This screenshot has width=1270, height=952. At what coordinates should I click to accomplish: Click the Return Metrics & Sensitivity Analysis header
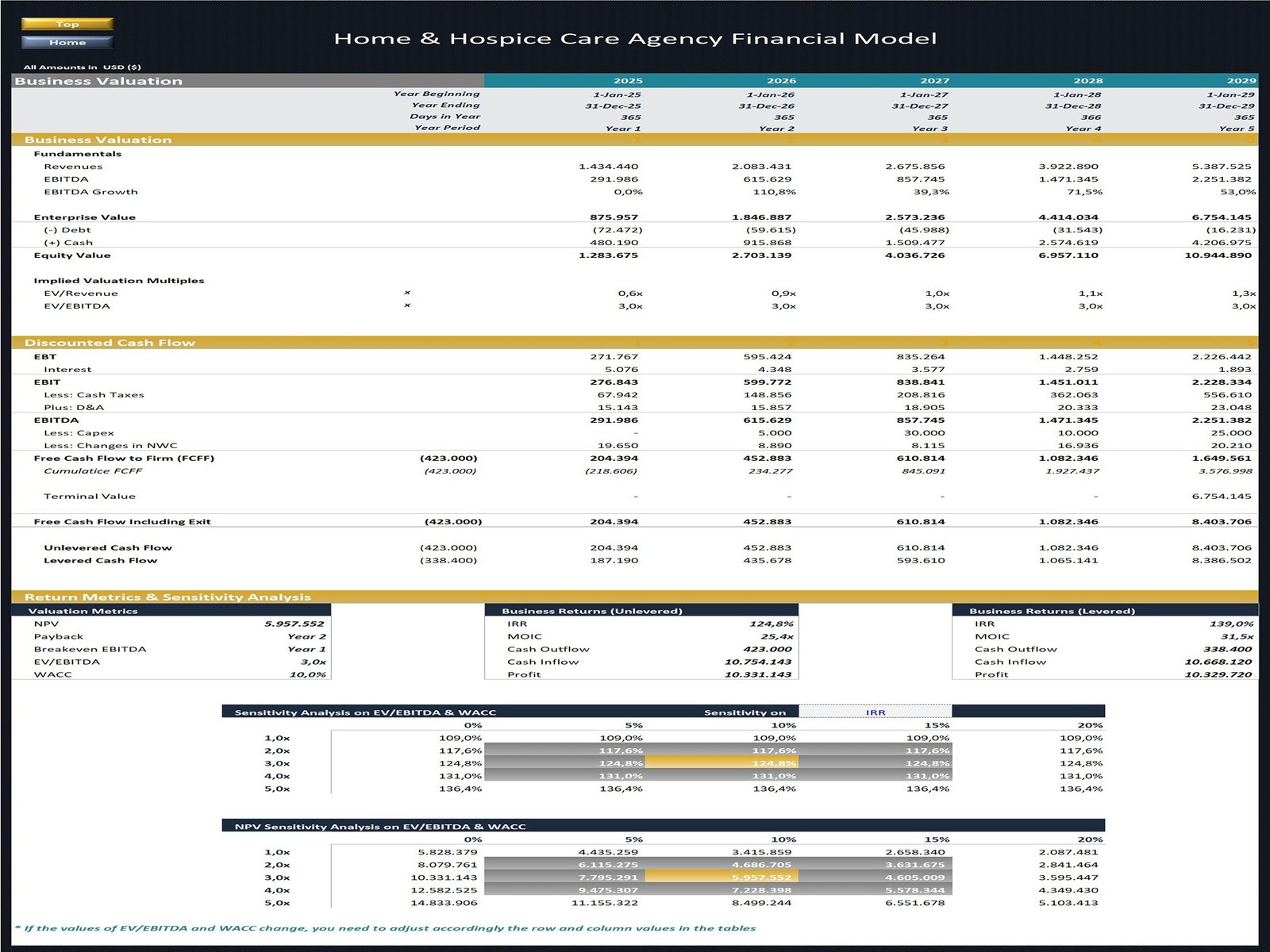click(x=167, y=597)
